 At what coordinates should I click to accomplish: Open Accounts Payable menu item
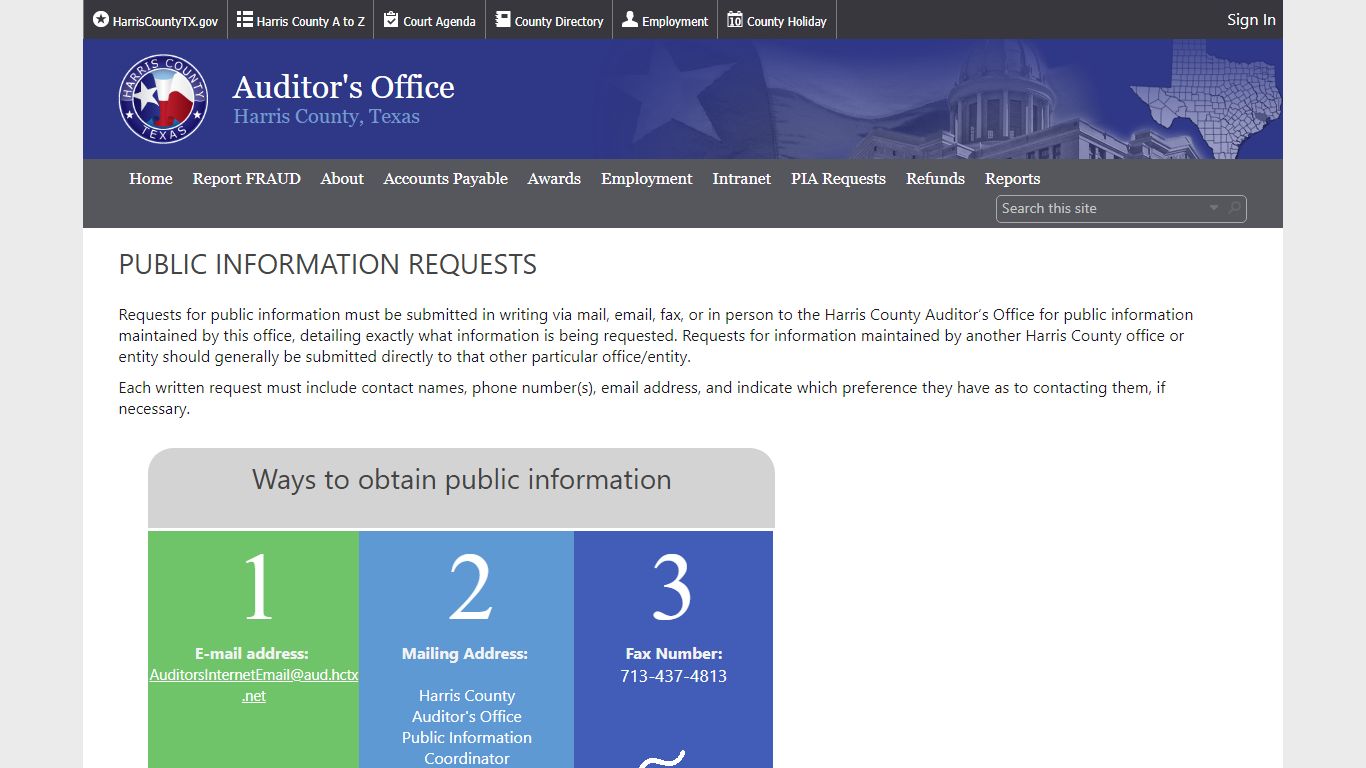(x=446, y=178)
